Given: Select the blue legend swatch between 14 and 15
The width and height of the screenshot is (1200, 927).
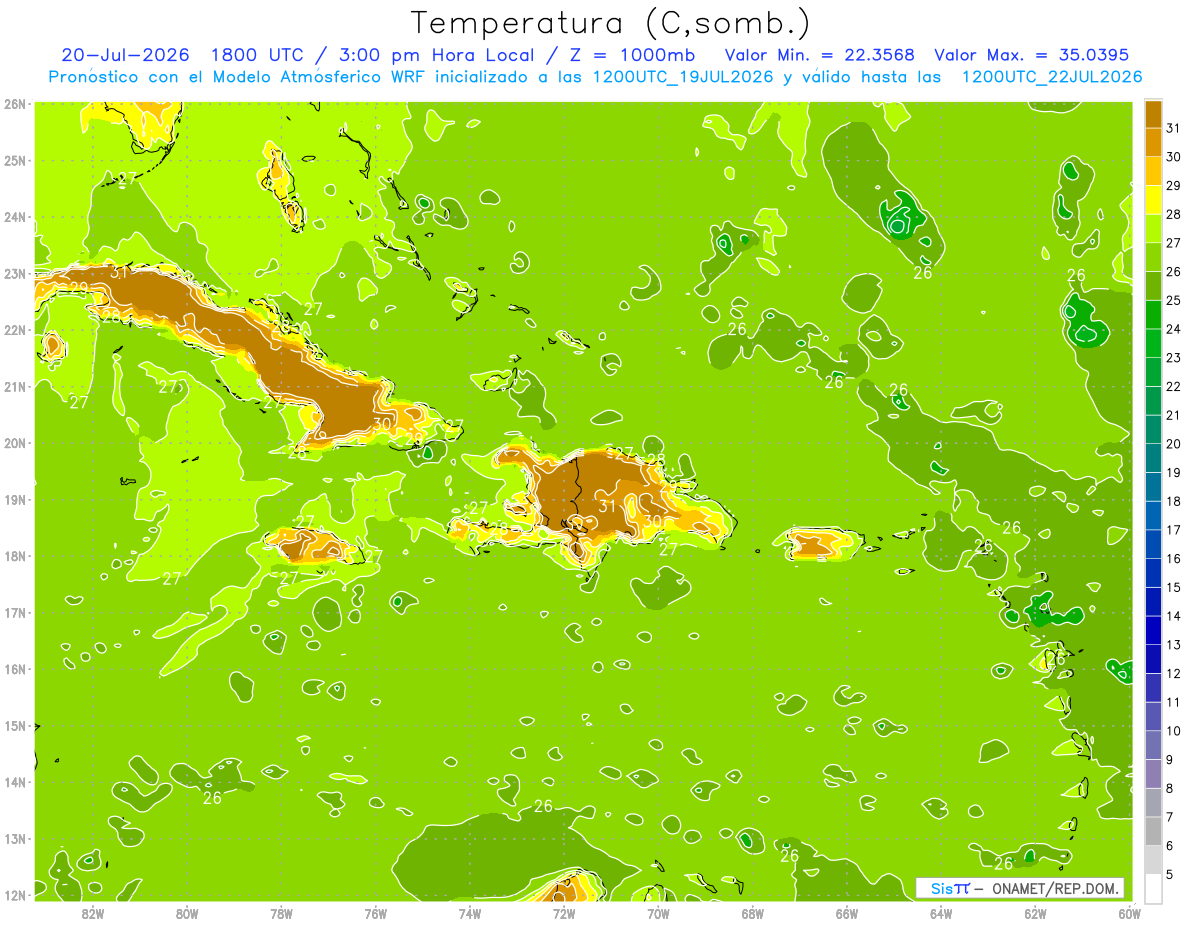Looking at the screenshot, I should [1153, 602].
